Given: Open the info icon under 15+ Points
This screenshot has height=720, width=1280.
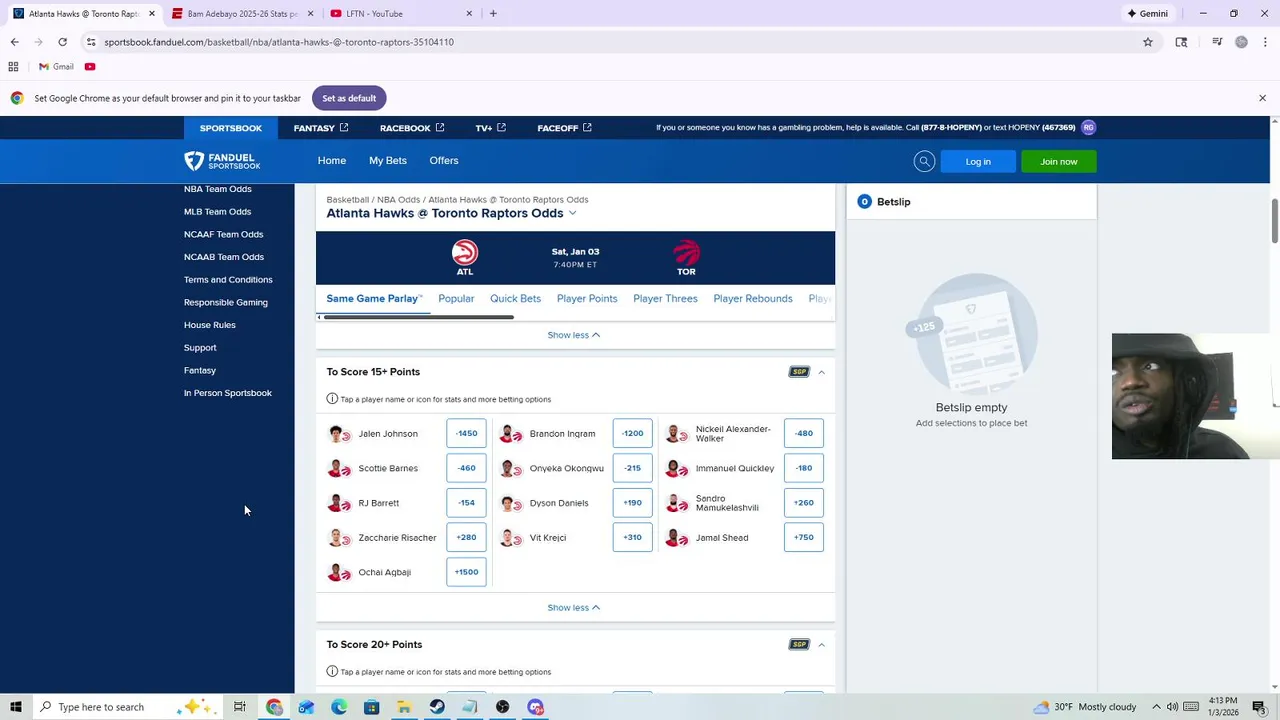Looking at the screenshot, I should pos(332,399).
